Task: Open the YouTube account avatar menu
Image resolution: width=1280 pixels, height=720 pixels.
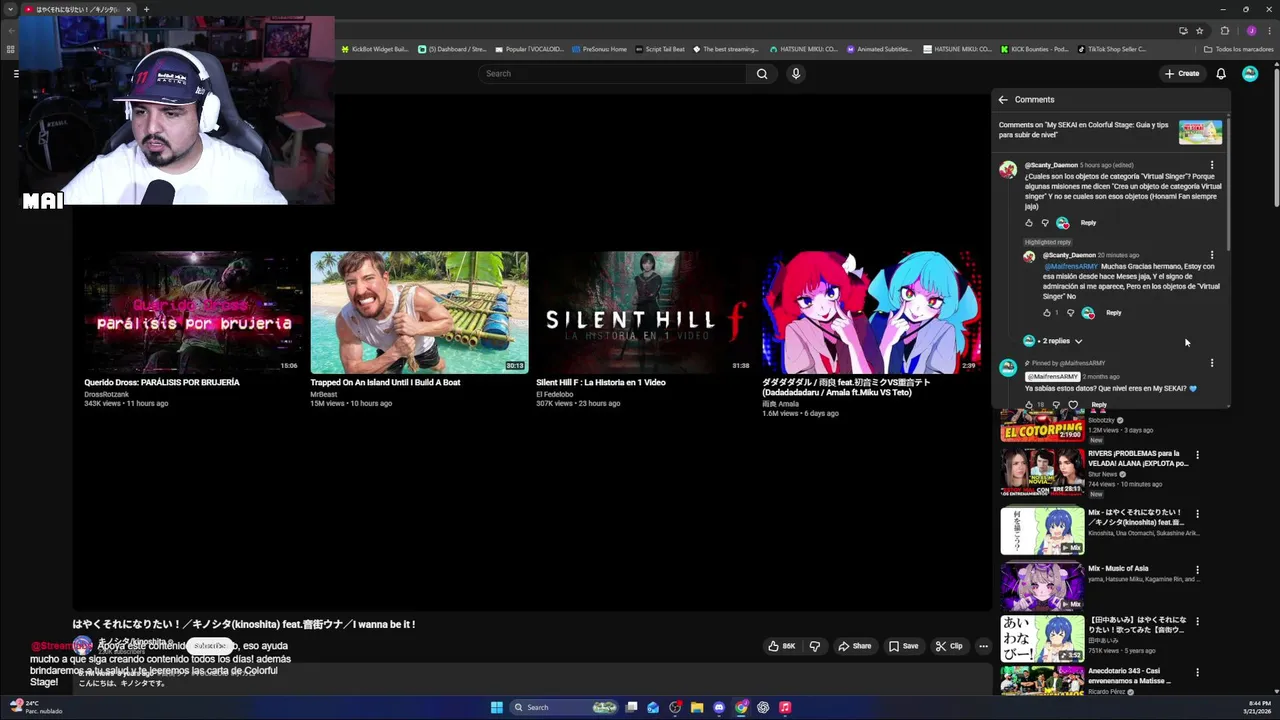Action: [1250, 73]
